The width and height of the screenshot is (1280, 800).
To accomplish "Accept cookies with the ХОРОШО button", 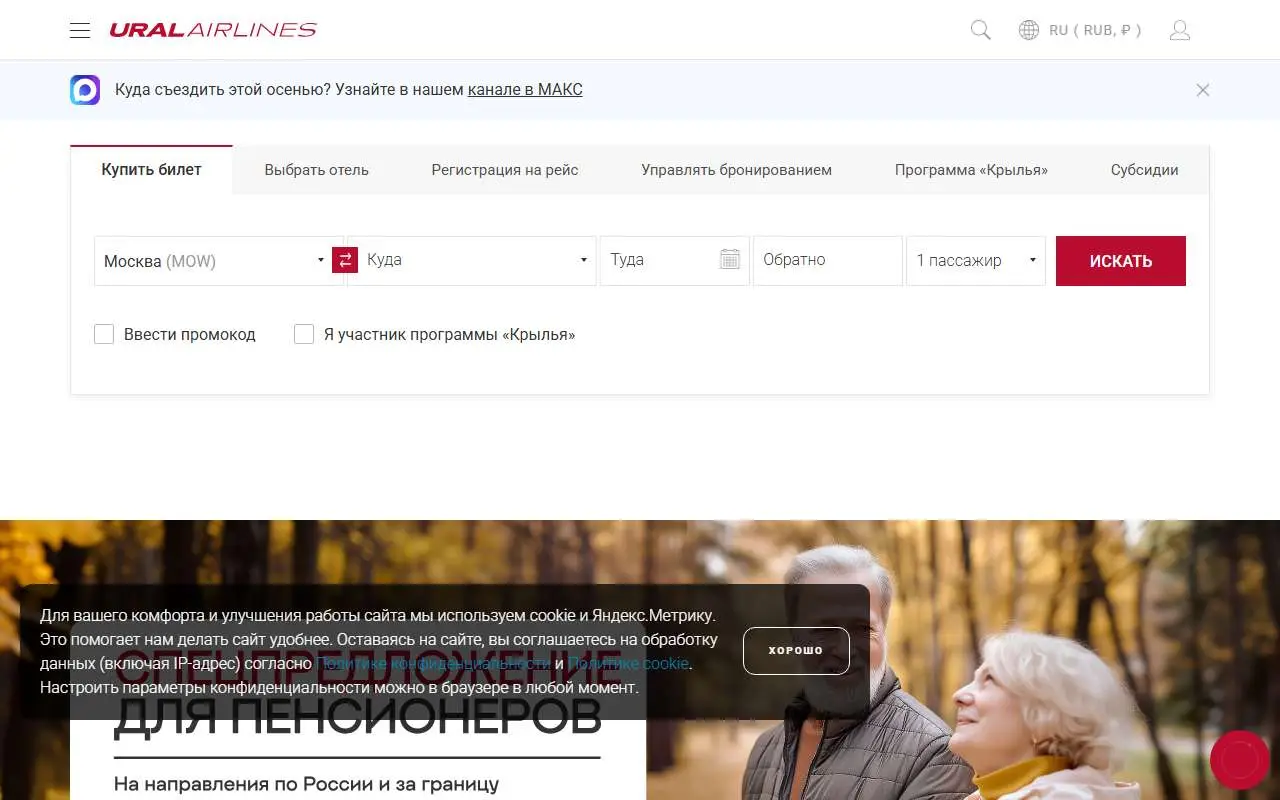I will click(x=796, y=651).
